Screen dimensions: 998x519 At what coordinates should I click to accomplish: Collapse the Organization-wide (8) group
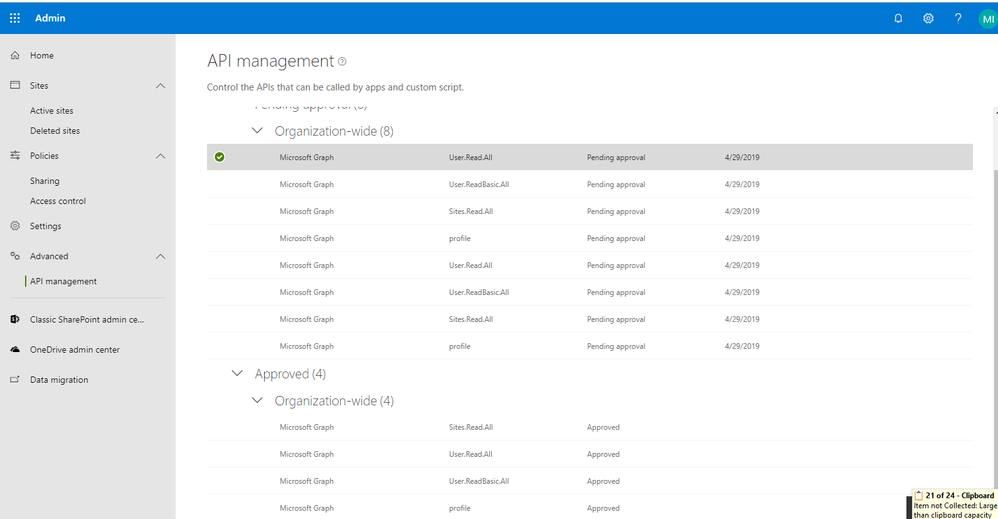257,131
